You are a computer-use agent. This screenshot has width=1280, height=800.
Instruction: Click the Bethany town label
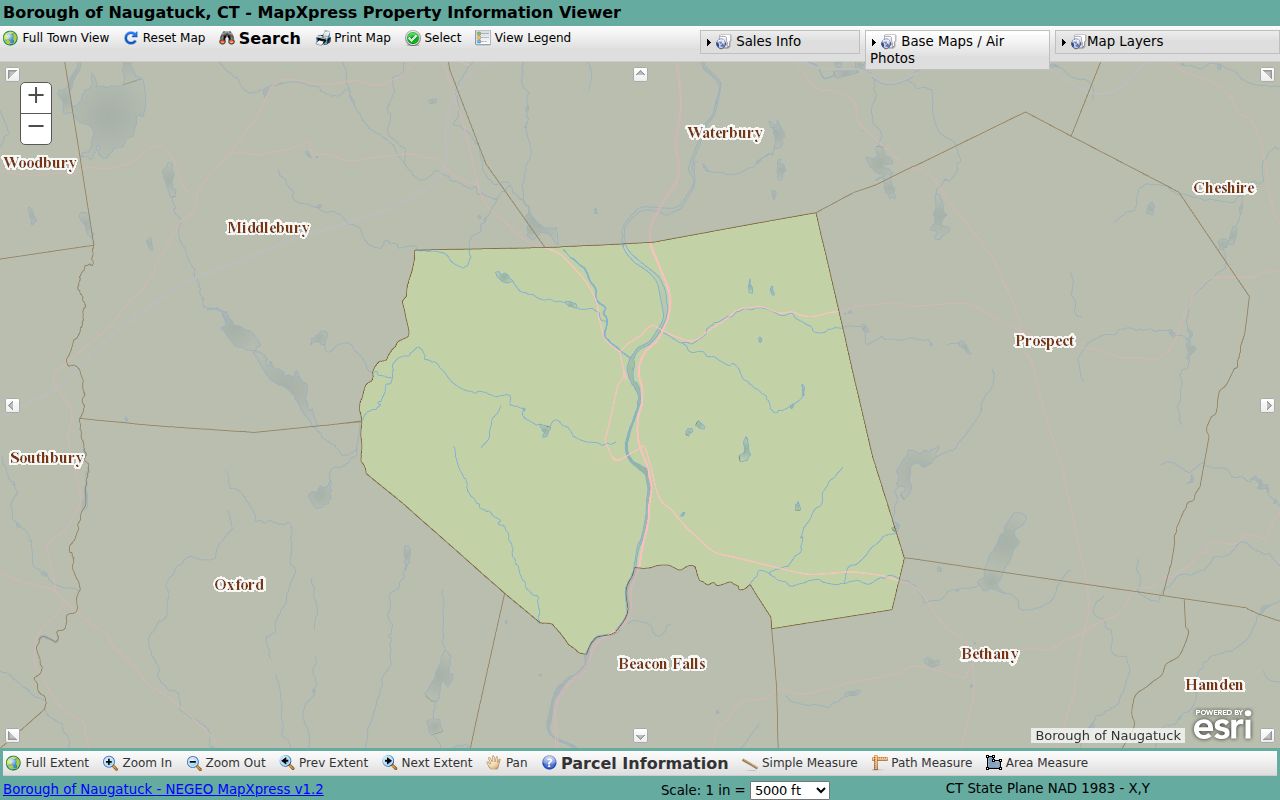pyautogui.click(x=990, y=655)
